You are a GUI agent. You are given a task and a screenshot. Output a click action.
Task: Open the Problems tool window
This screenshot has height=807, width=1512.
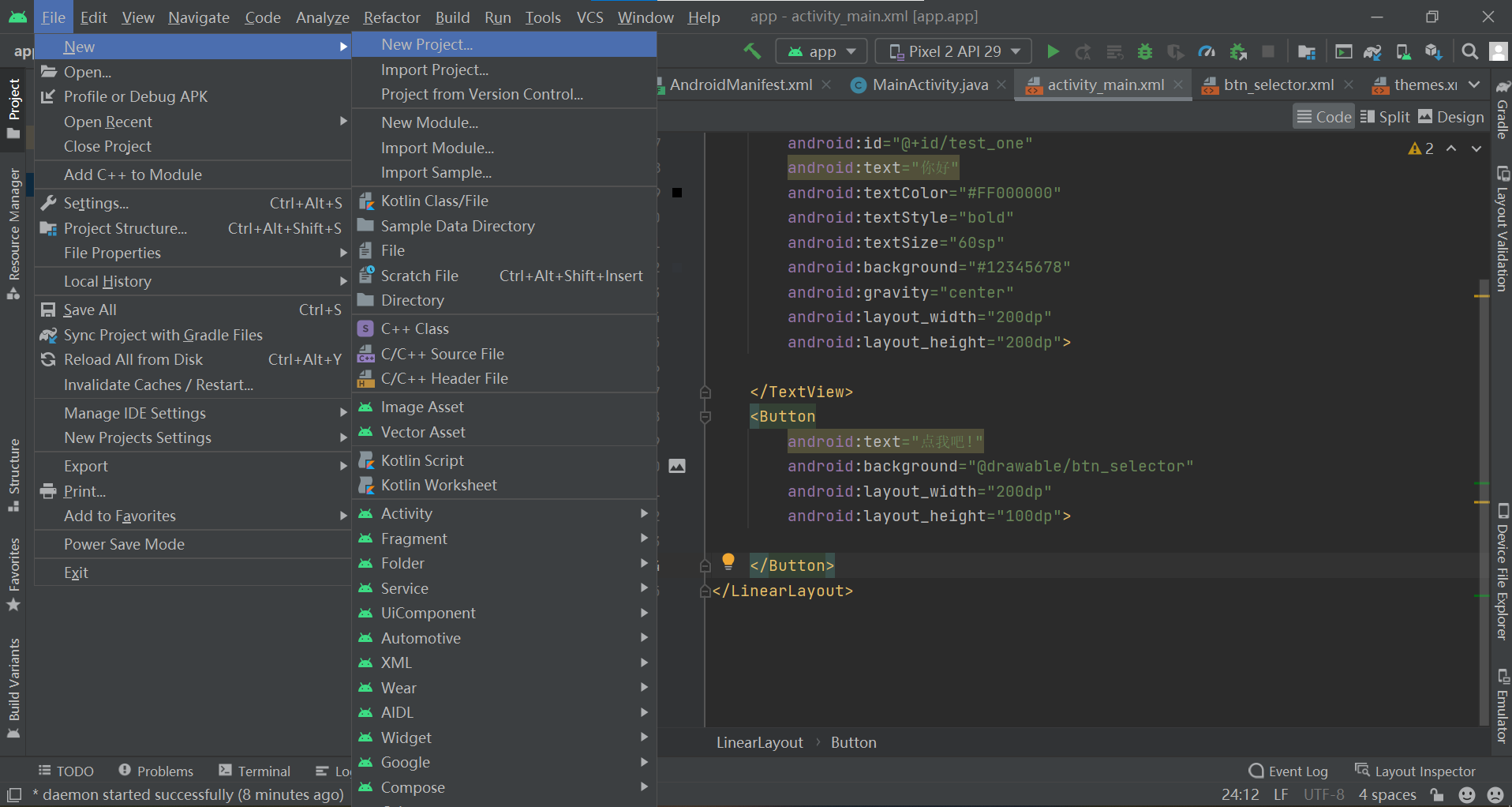point(155,771)
